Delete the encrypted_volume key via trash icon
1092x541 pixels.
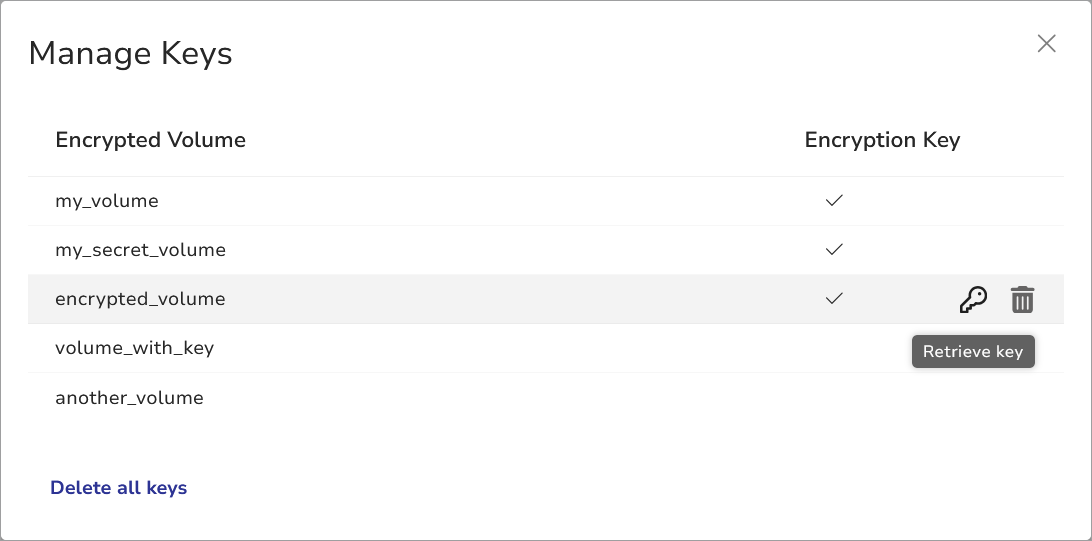tap(1022, 300)
